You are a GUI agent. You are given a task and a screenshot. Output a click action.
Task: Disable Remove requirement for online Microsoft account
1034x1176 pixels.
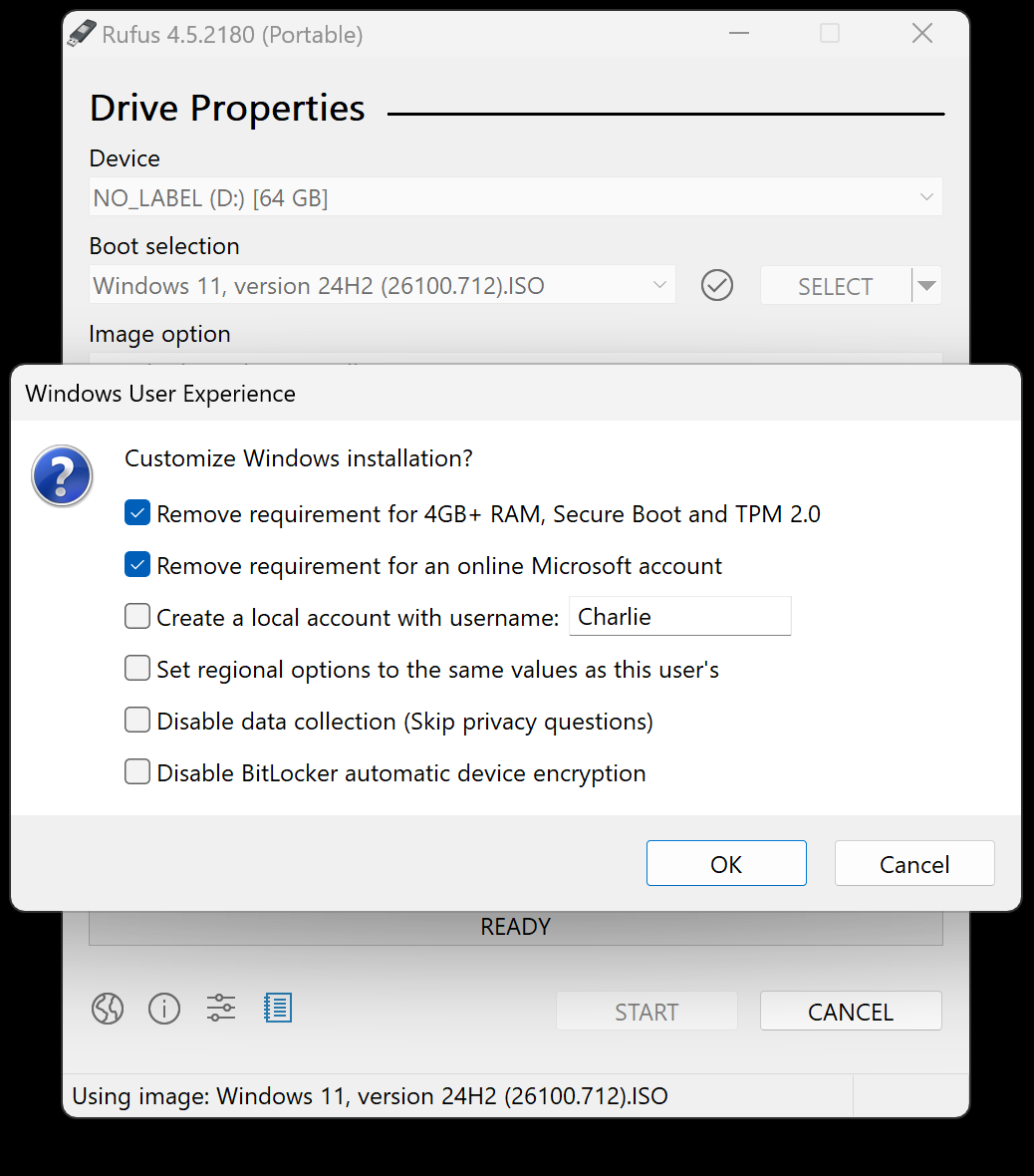pos(136,564)
